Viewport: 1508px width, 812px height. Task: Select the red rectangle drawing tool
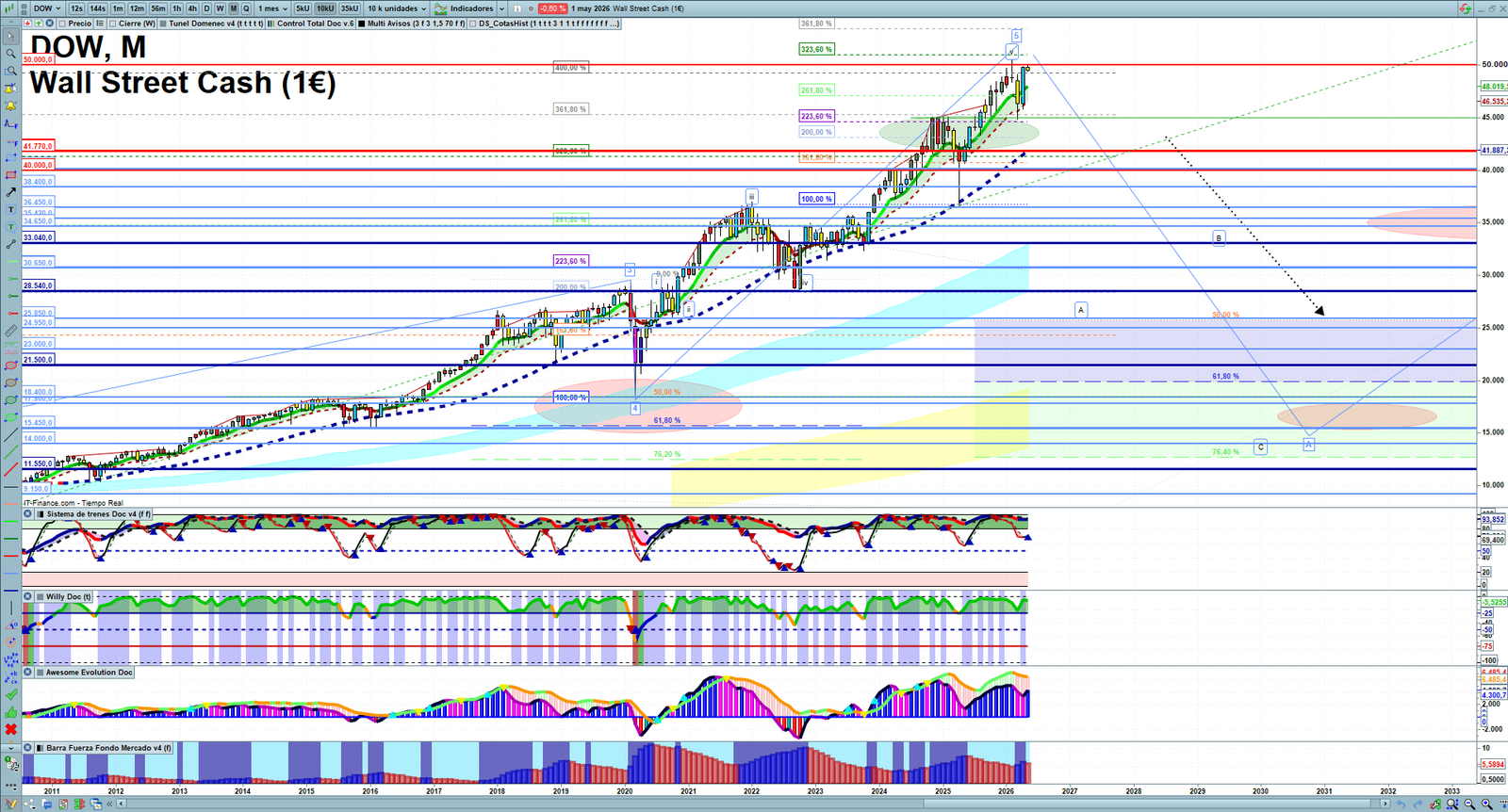point(11,174)
